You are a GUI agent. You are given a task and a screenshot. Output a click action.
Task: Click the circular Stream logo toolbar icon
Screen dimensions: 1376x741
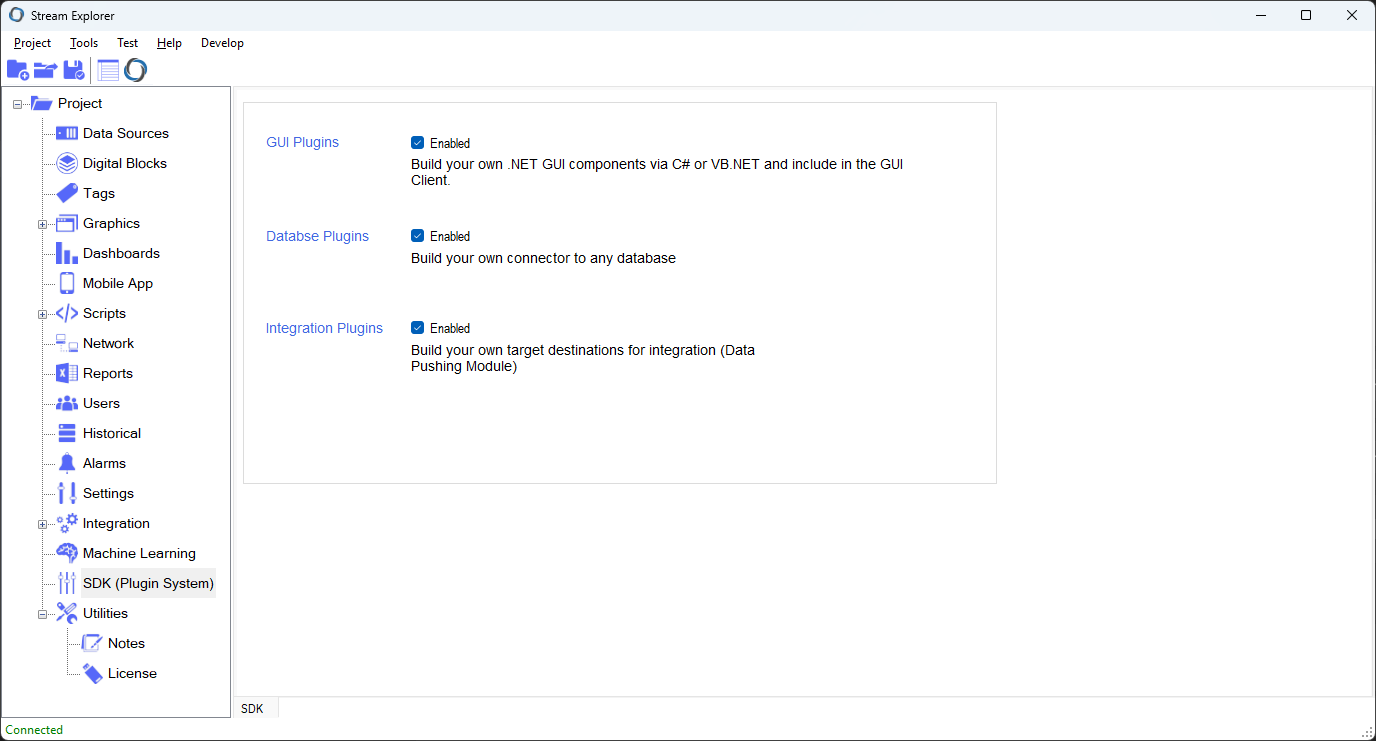(135, 70)
